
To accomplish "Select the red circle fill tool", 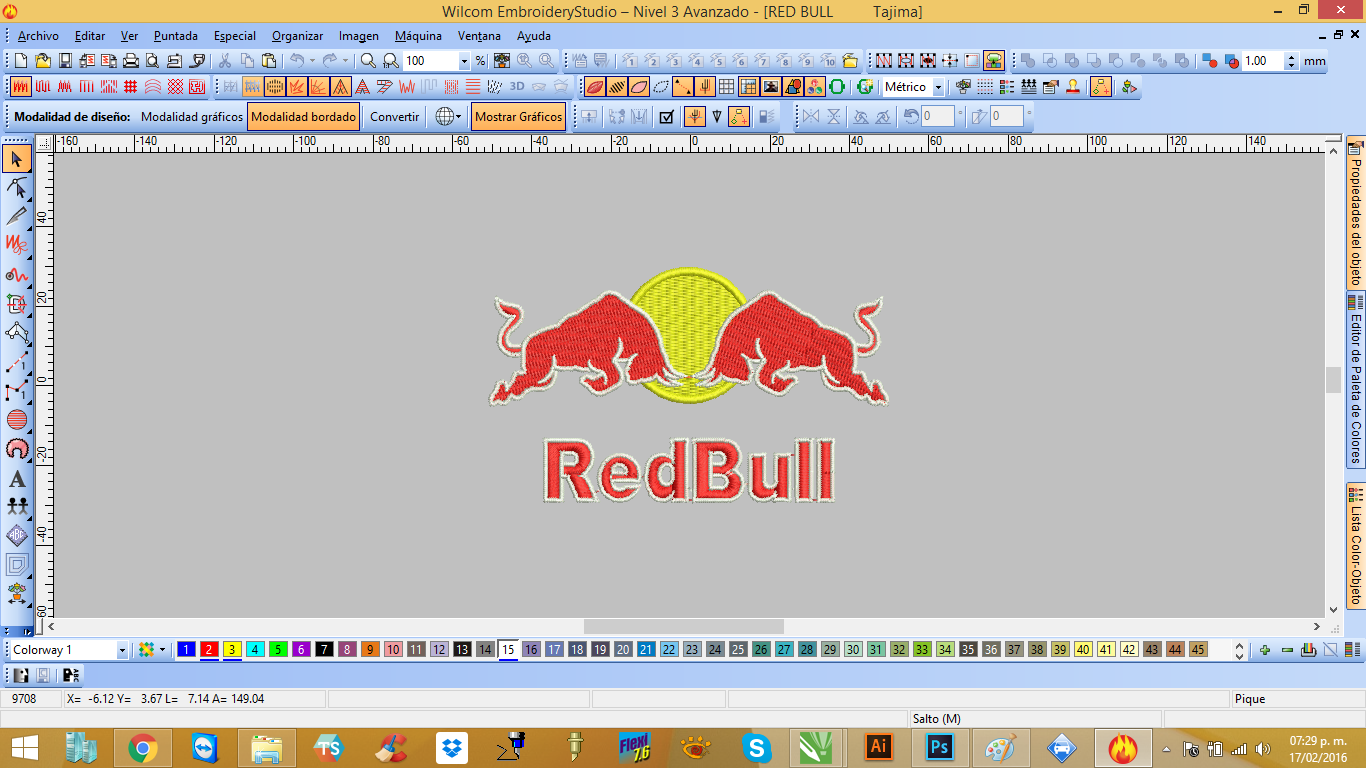I will click(x=17, y=419).
